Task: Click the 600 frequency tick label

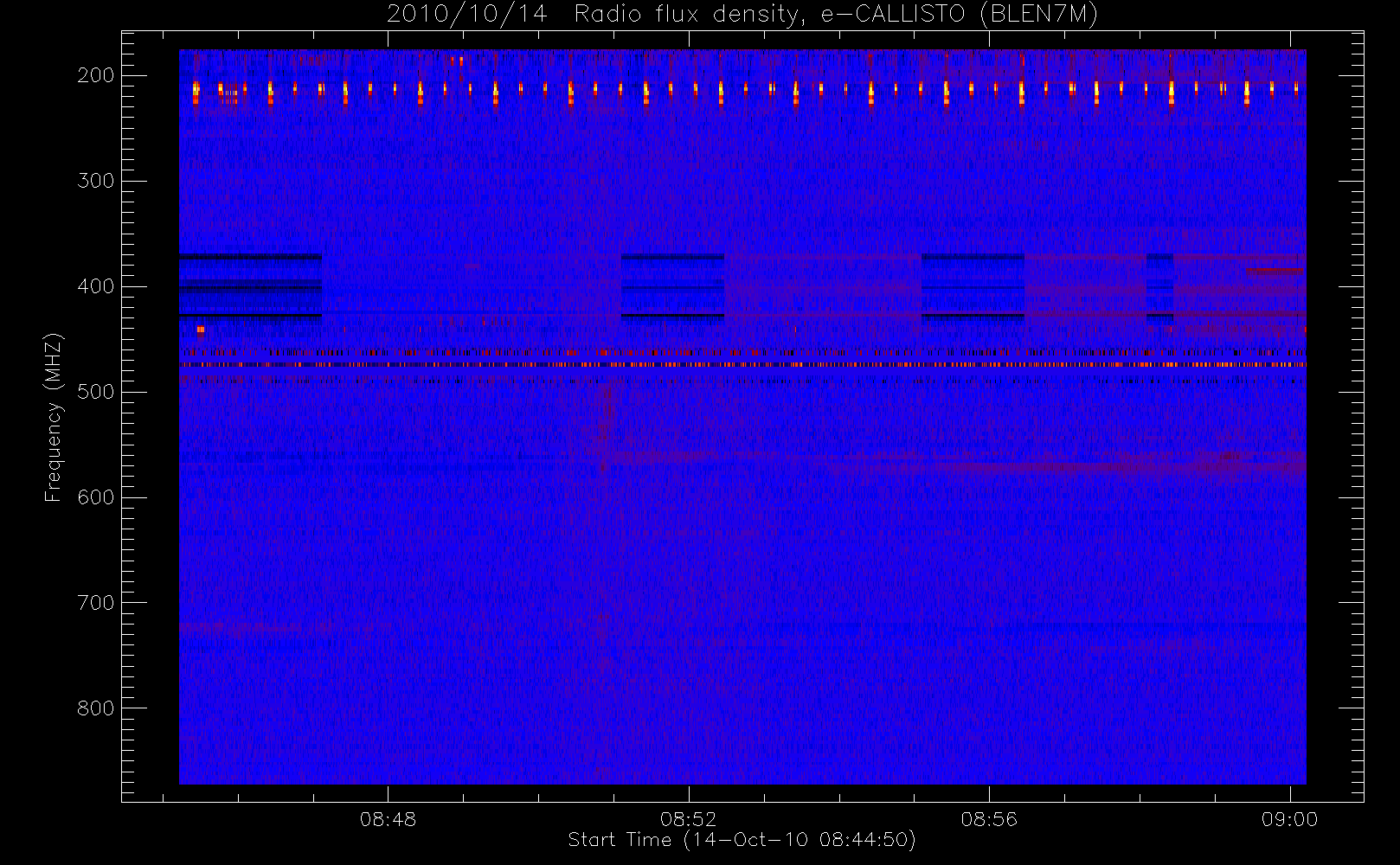Action: (95, 497)
